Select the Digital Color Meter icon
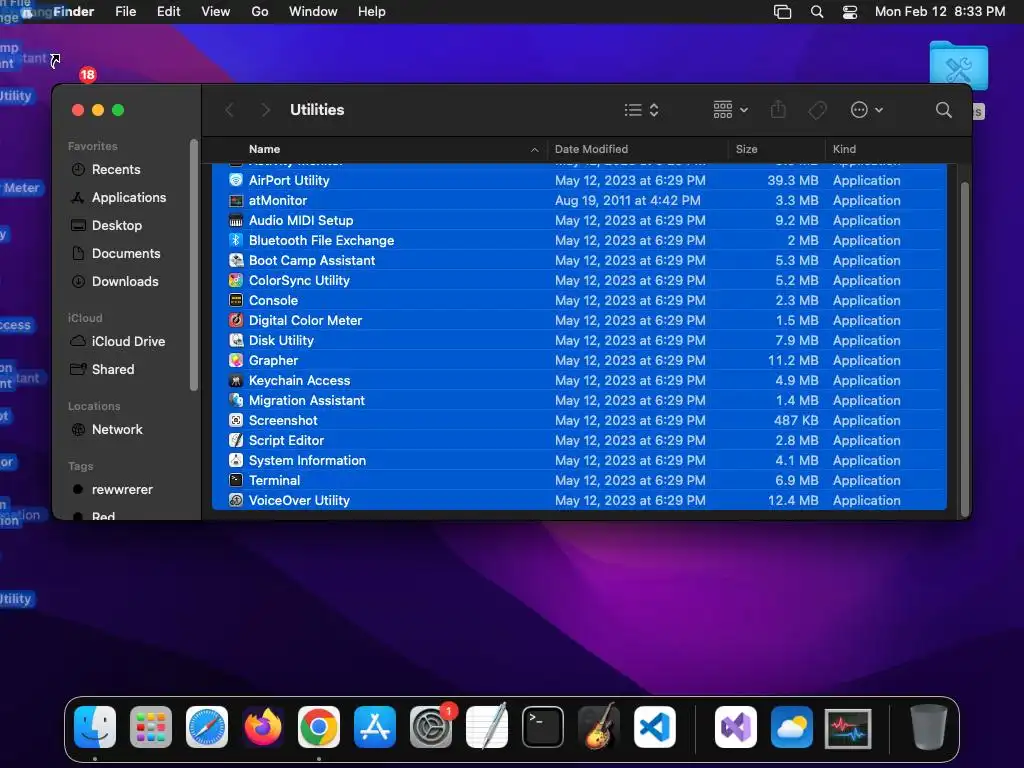Screen dimensions: 1024x768 236,321
